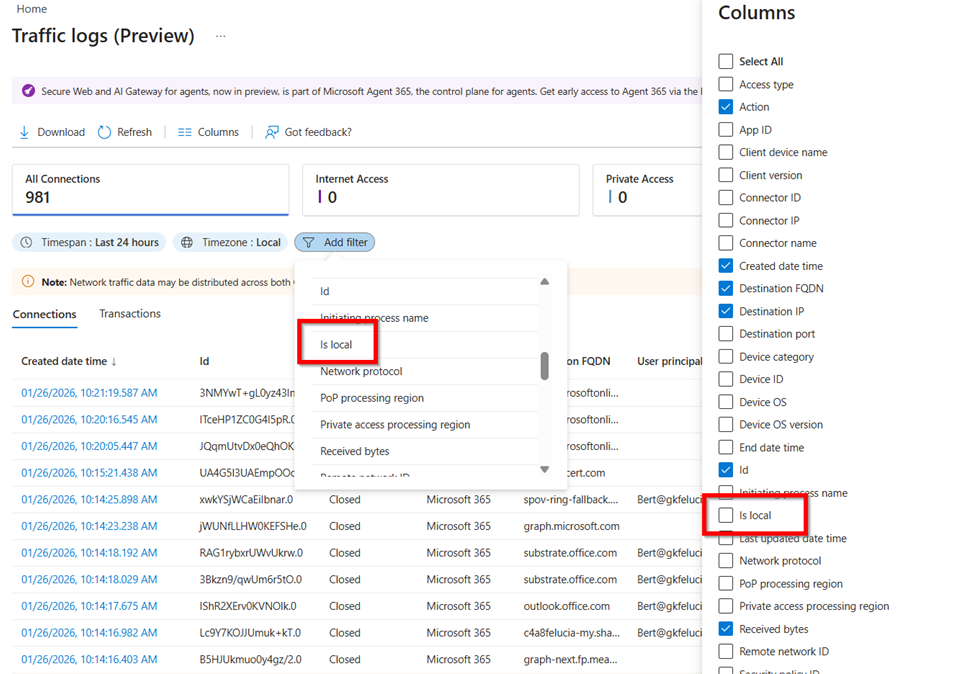Open the ellipsis menu beside Traffic logs title
955x674 pixels.
point(220,36)
